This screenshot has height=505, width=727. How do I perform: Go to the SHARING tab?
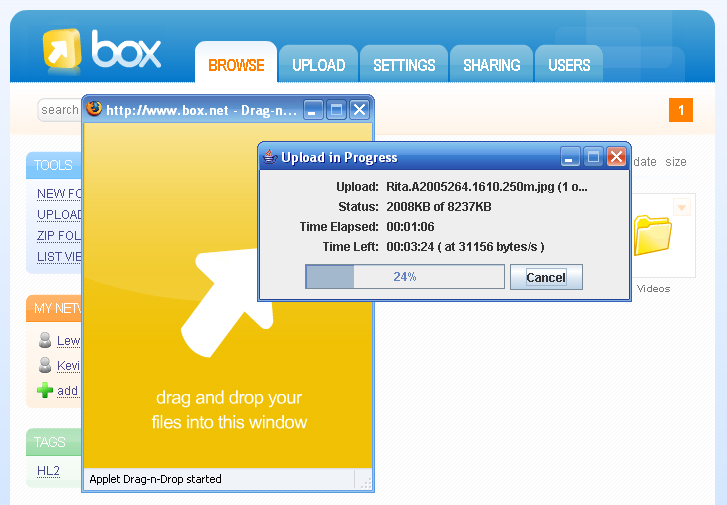[491, 65]
